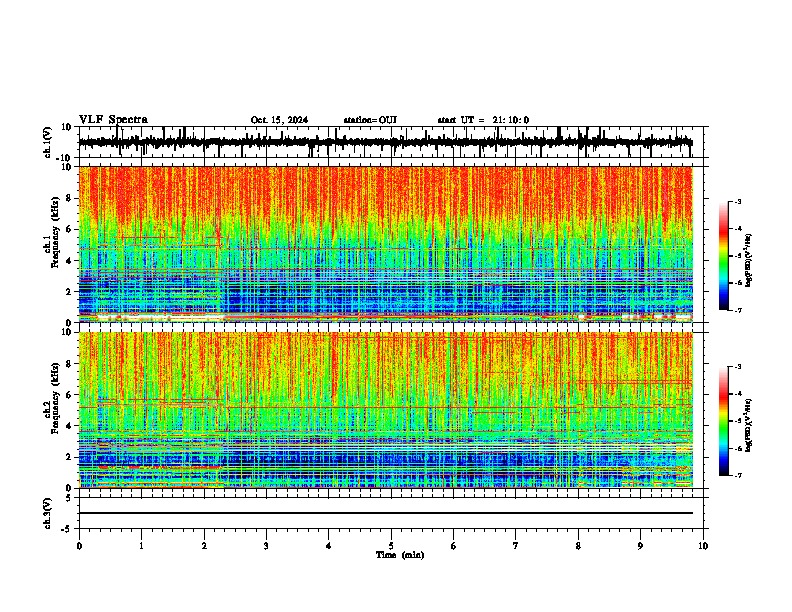Viewport: 792px width, 612px height.
Task: Click the "VLF Spectra" plot title
Action: coord(113,120)
